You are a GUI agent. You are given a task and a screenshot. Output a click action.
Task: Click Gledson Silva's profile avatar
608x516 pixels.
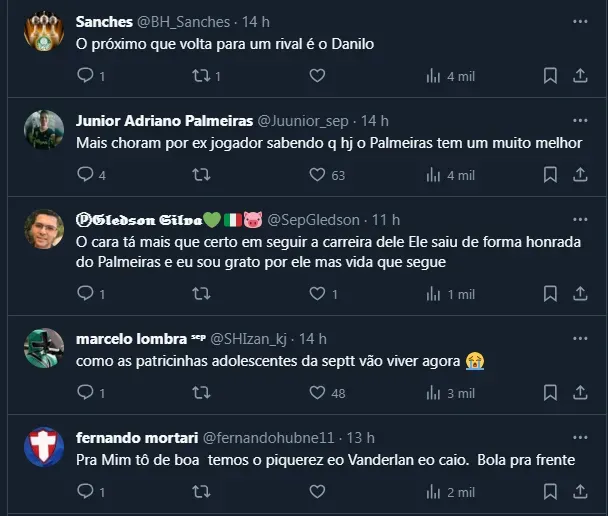tap(44, 229)
